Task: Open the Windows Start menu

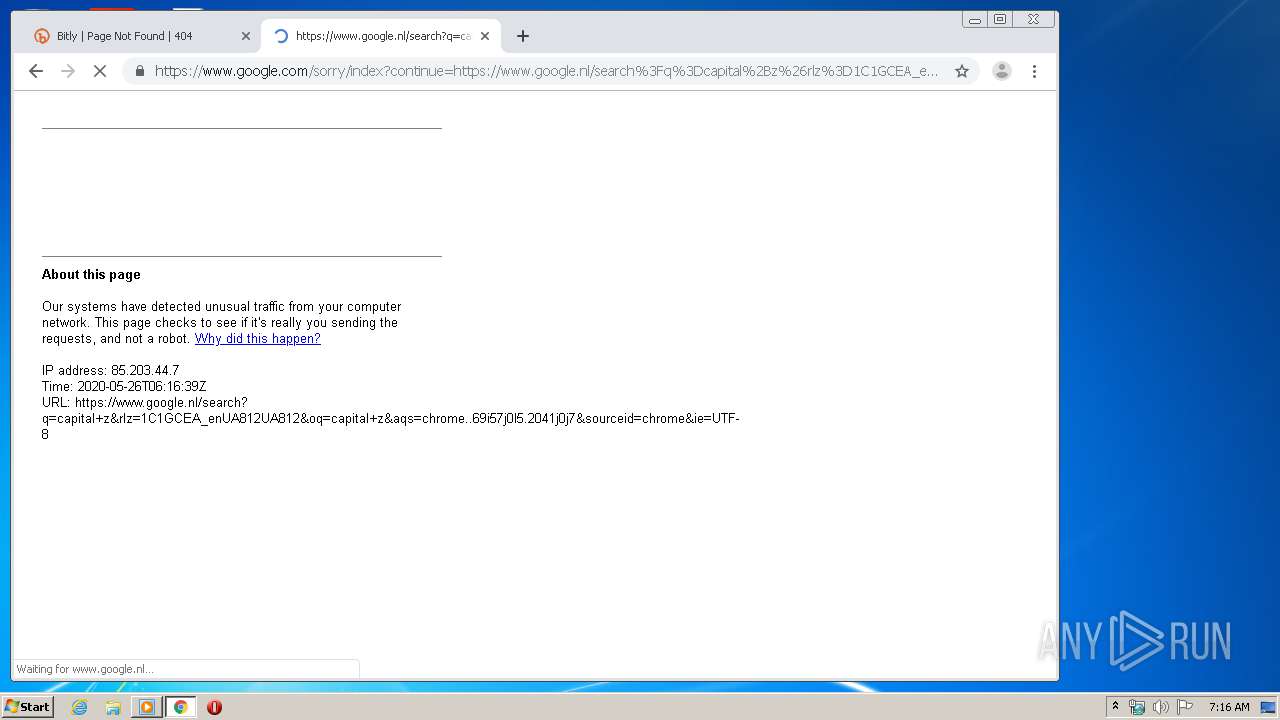Action: pos(28,706)
